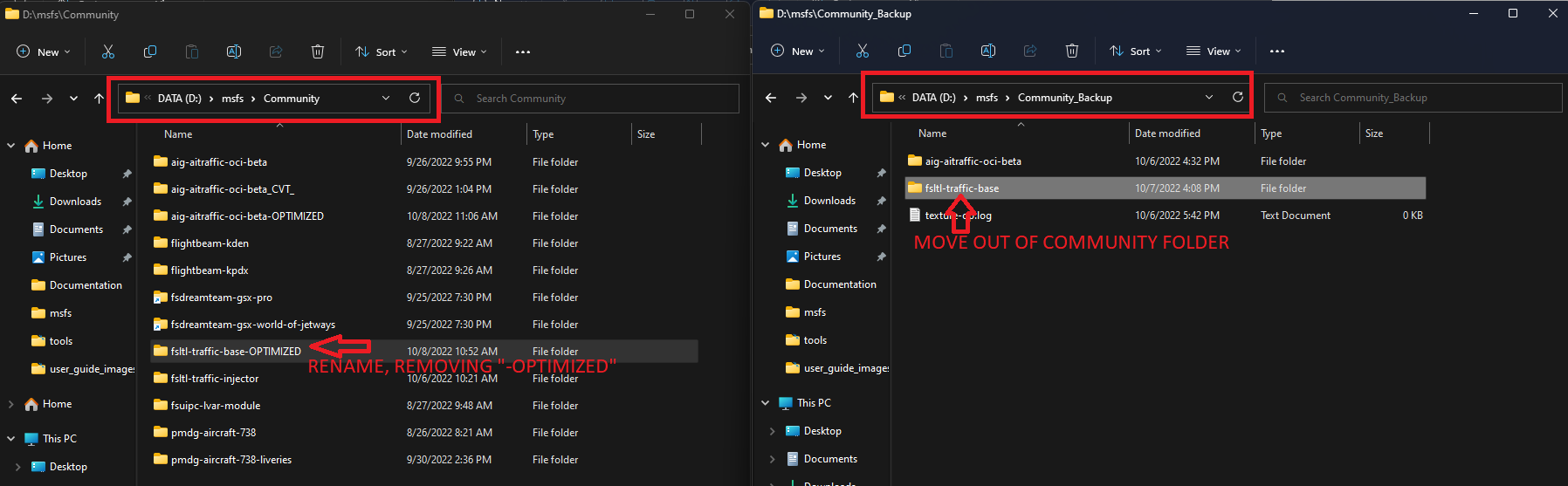
Task: Open user_guide_images in Community window sidebar
Action: coord(92,369)
